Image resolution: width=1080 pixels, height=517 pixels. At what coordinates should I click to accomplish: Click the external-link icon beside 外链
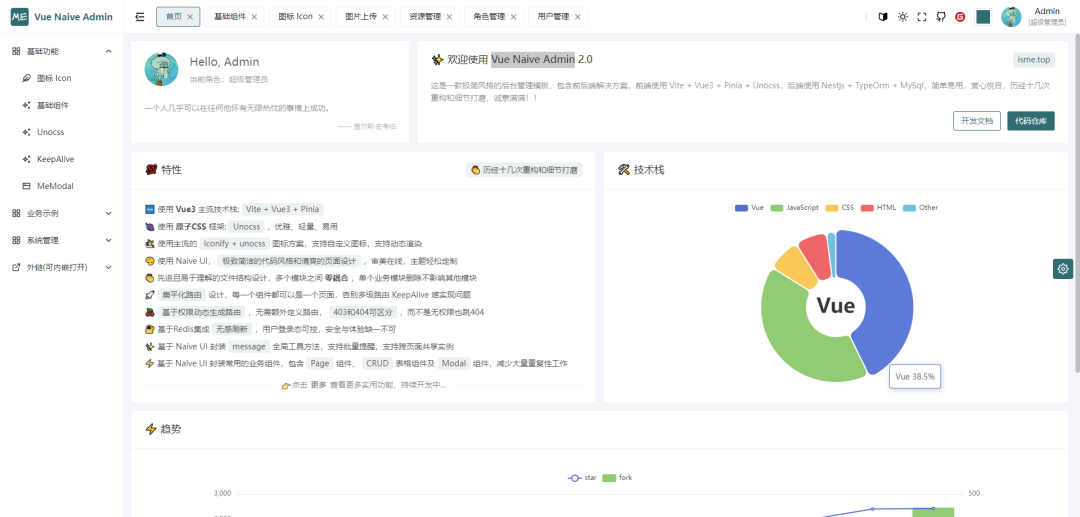(x=17, y=267)
